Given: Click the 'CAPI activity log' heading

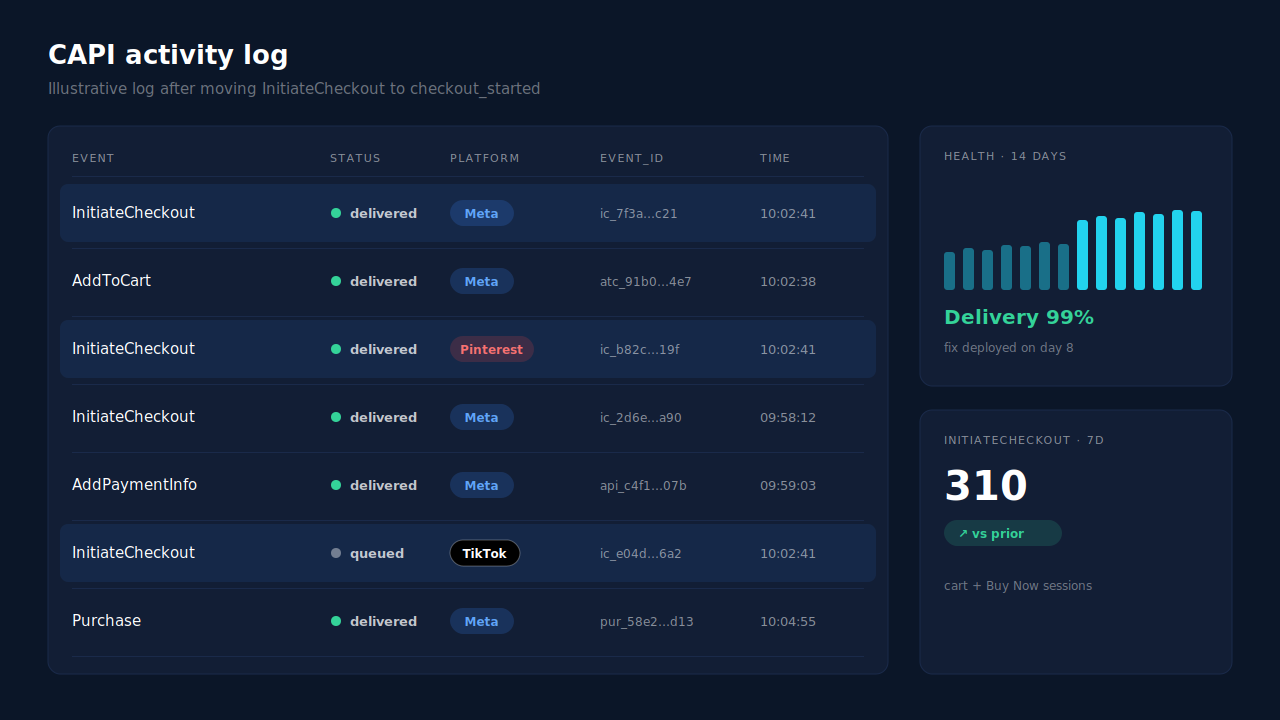Looking at the screenshot, I should [168, 55].
